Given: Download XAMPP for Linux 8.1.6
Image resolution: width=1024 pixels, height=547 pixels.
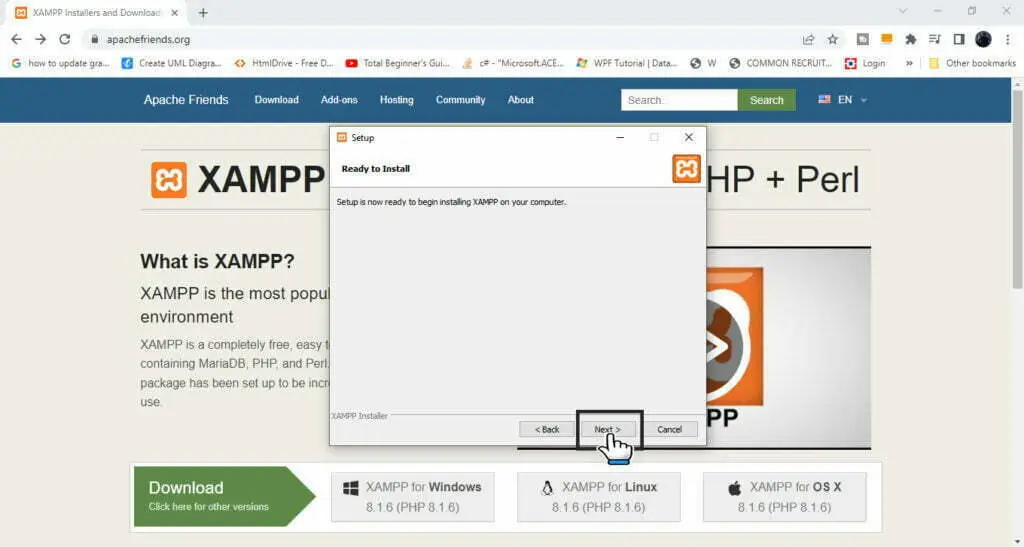Looking at the screenshot, I should click(599, 497).
